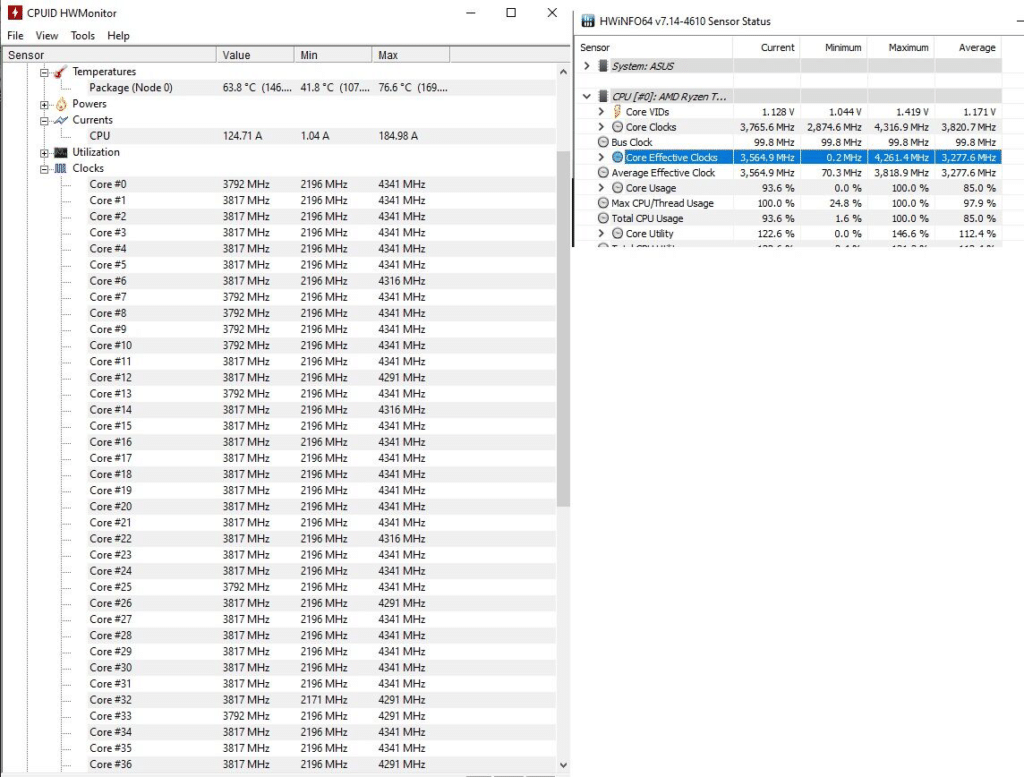Image resolution: width=1024 pixels, height=777 pixels.
Task: Click the Currents graph icon
Action: click(x=61, y=120)
